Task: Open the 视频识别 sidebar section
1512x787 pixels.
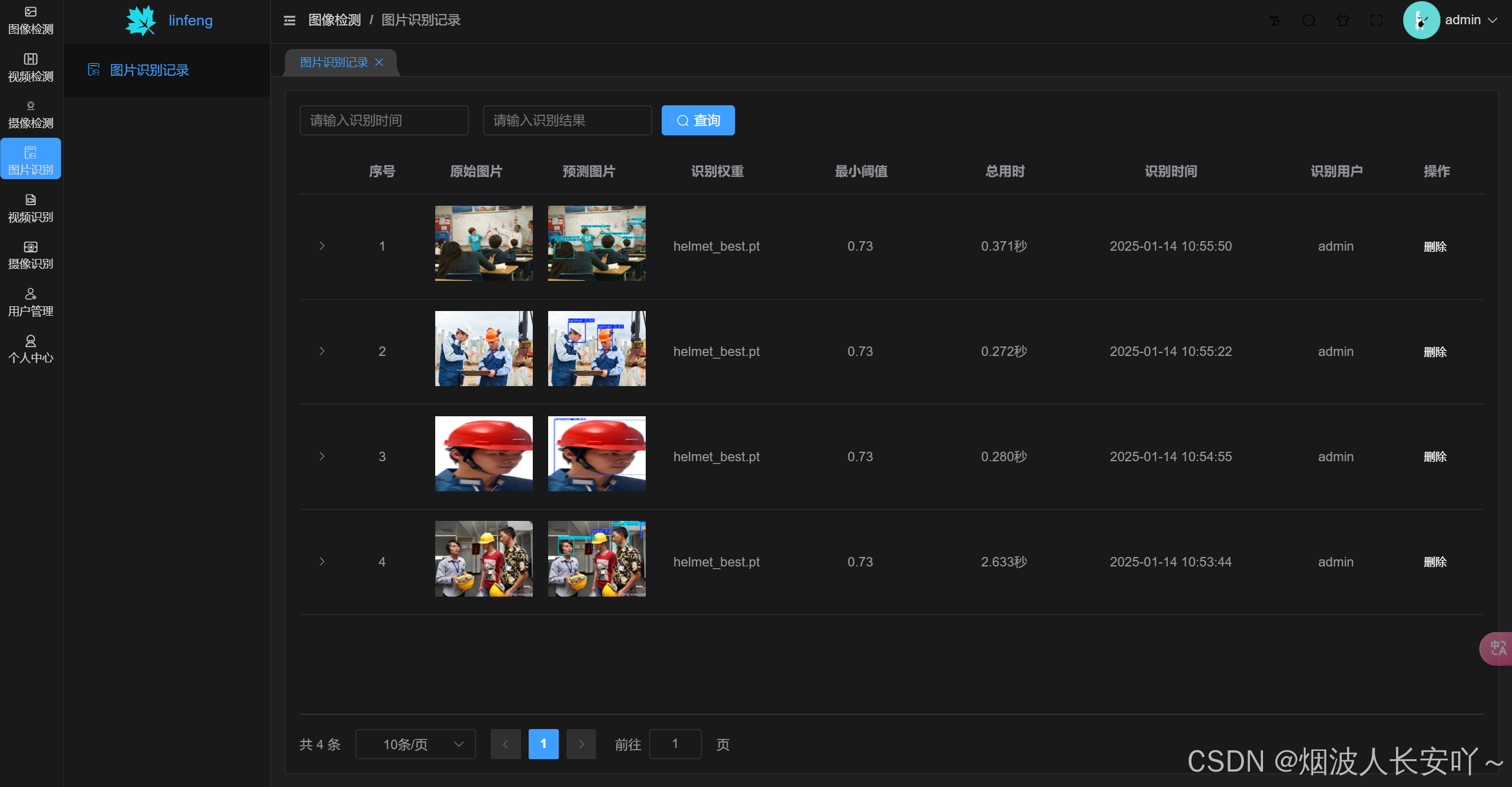Action: pos(31,208)
